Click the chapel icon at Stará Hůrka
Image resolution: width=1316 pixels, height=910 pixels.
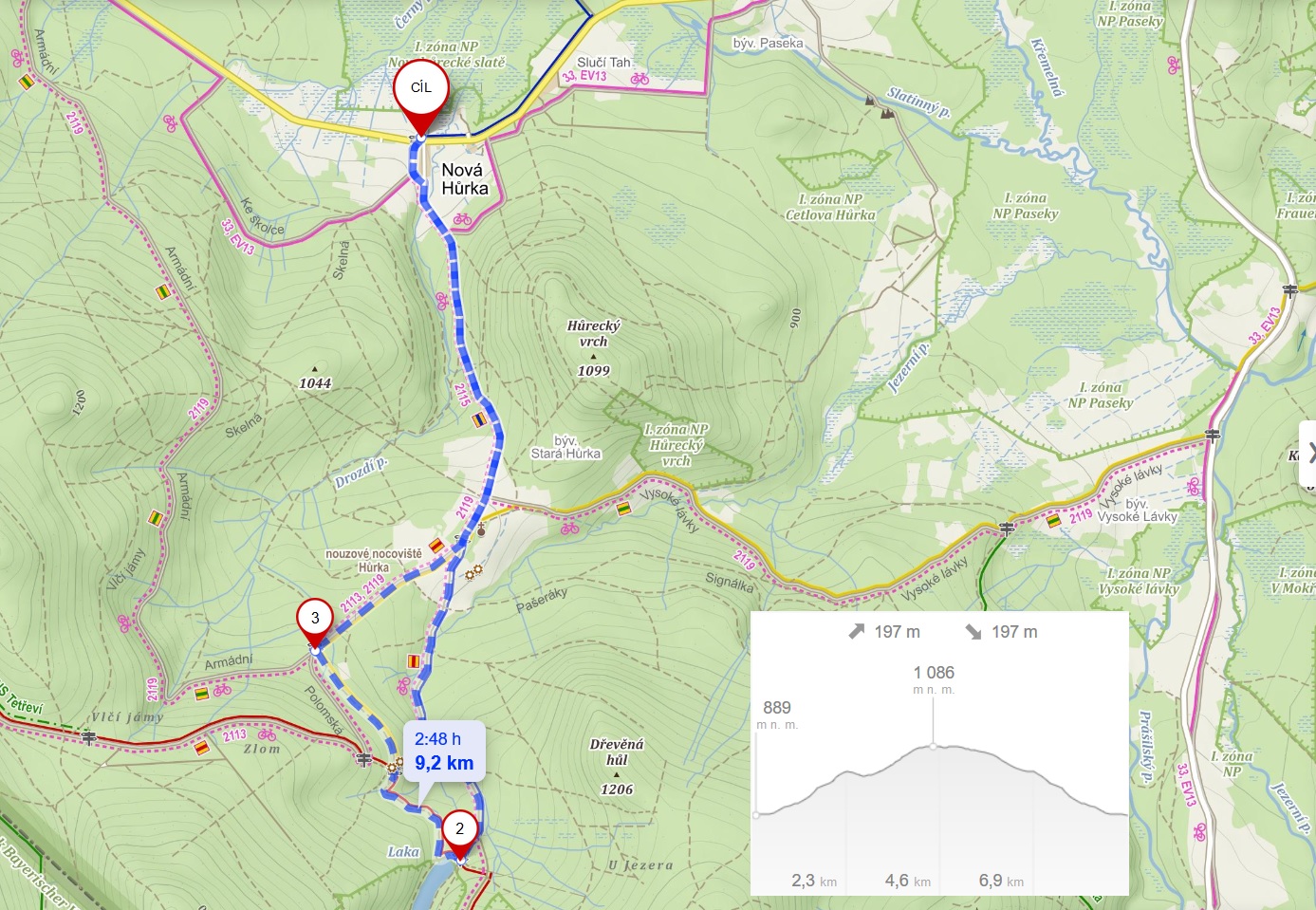481,529
